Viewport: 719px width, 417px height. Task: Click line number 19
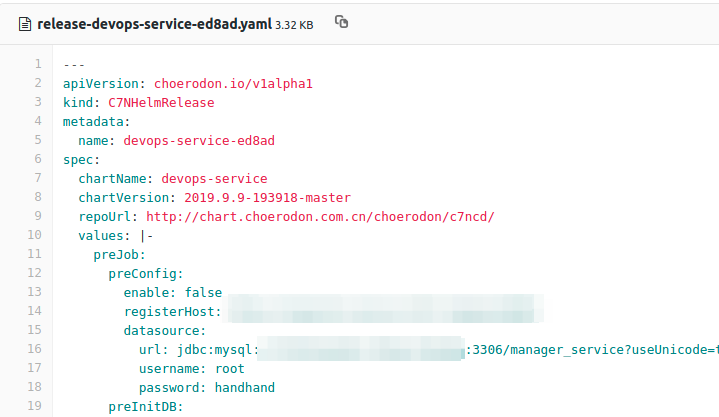coord(35,405)
